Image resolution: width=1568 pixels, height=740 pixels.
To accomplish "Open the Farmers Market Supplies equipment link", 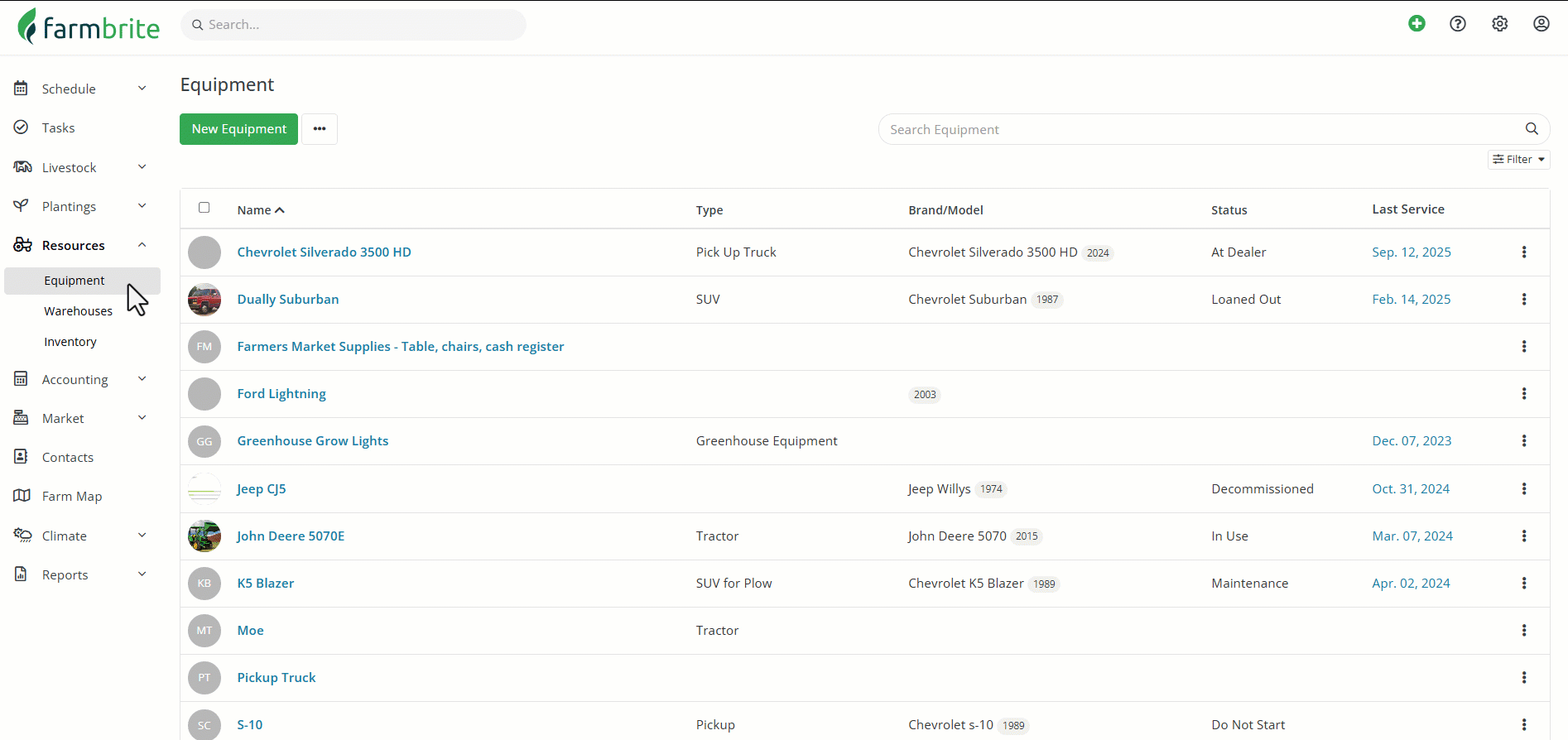I will (x=401, y=347).
